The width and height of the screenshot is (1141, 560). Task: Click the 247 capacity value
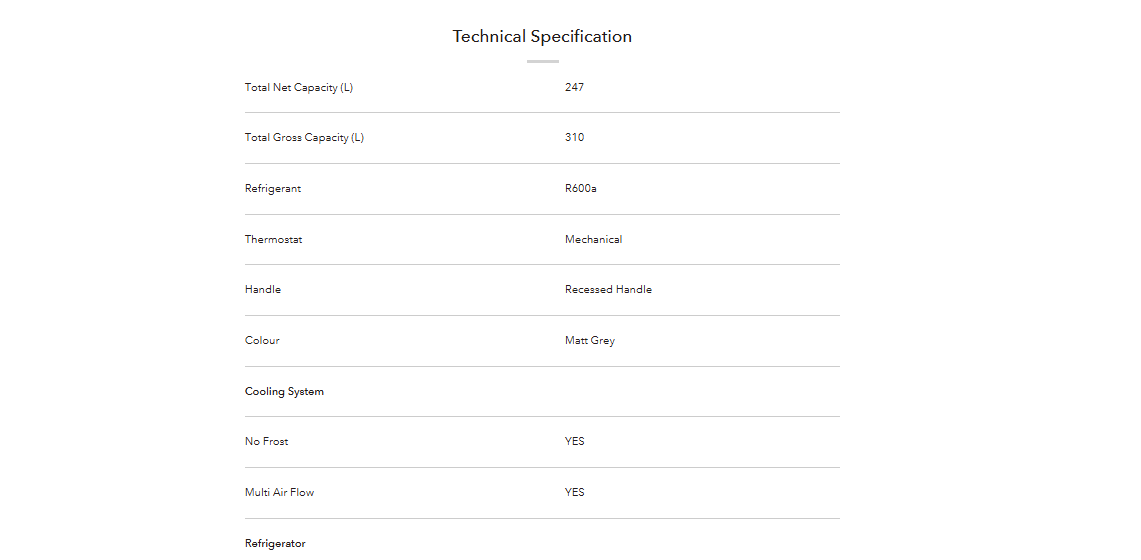point(574,87)
